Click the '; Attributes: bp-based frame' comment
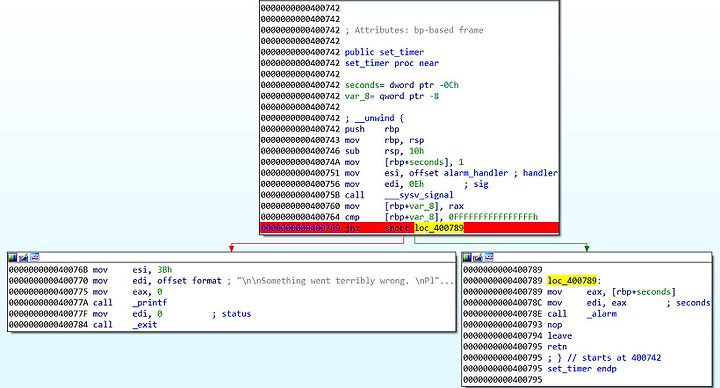The height and width of the screenshot is (388, 720). click(414, 30)
